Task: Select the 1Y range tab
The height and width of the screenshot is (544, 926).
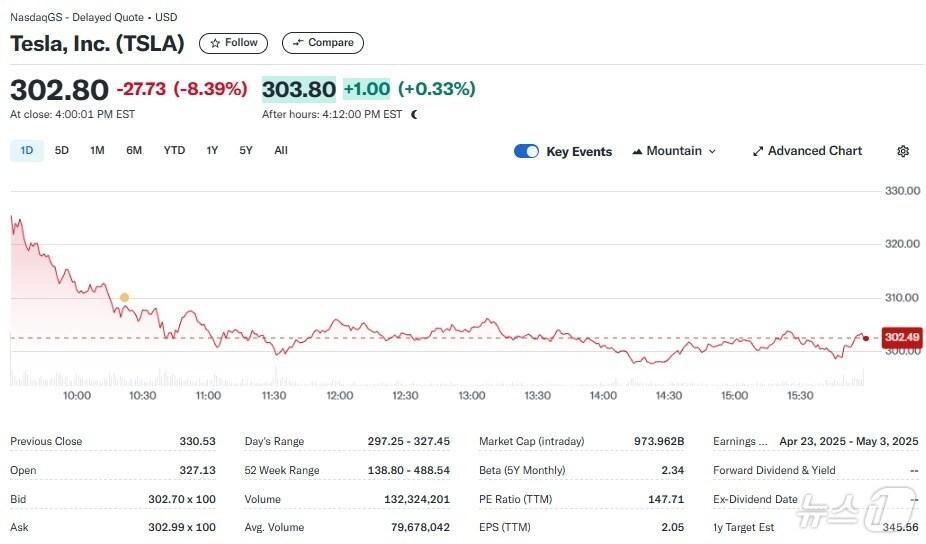Action: (x=212, y=151)
